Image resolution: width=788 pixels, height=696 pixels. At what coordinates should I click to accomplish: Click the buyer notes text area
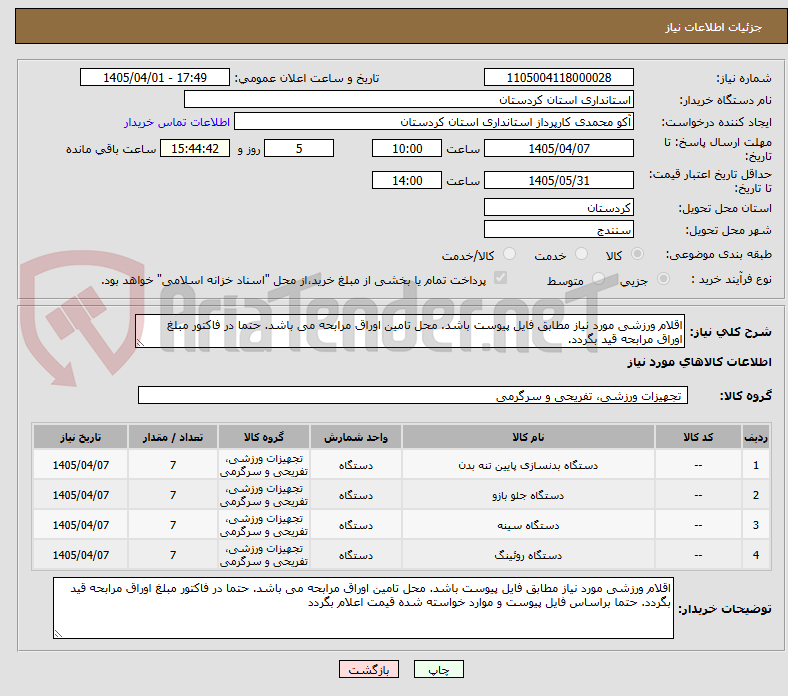click(x=363, y=608)
